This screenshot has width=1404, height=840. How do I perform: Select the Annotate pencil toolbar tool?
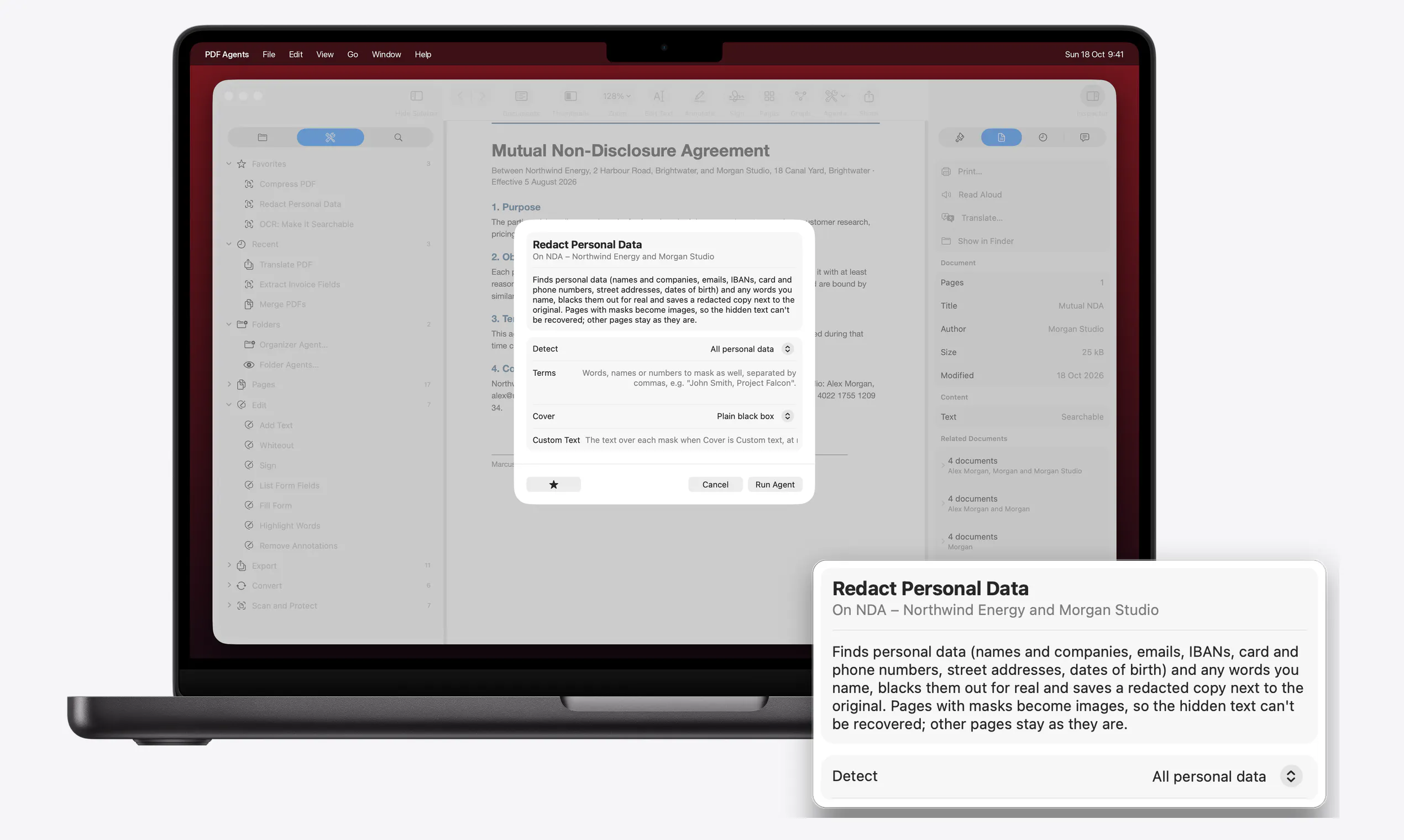(x=700, y=96)
